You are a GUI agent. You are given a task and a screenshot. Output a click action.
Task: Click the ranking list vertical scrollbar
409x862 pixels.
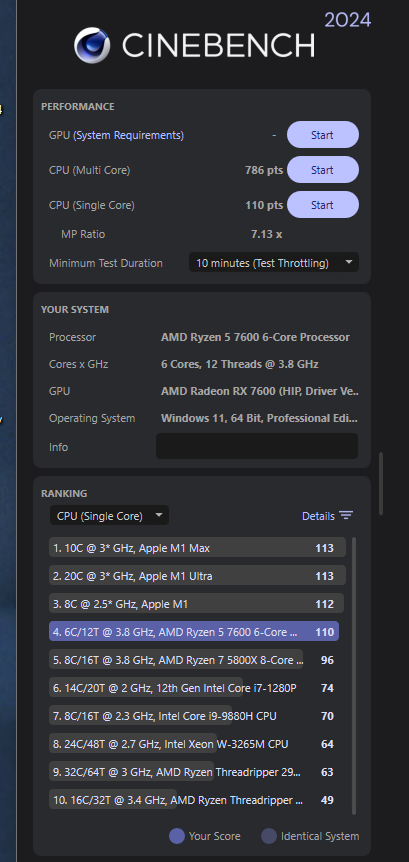click(x=353, y=675)
